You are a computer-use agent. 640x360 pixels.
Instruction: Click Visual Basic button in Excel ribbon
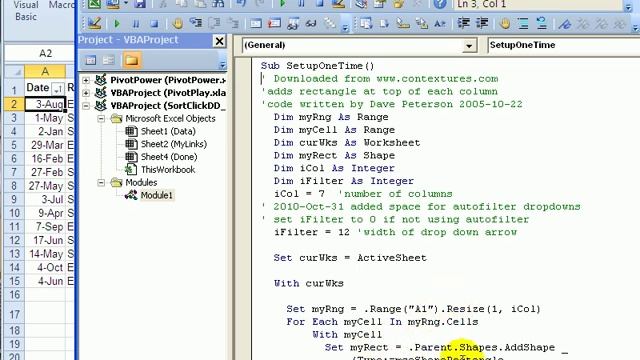(x=25, y=11)
